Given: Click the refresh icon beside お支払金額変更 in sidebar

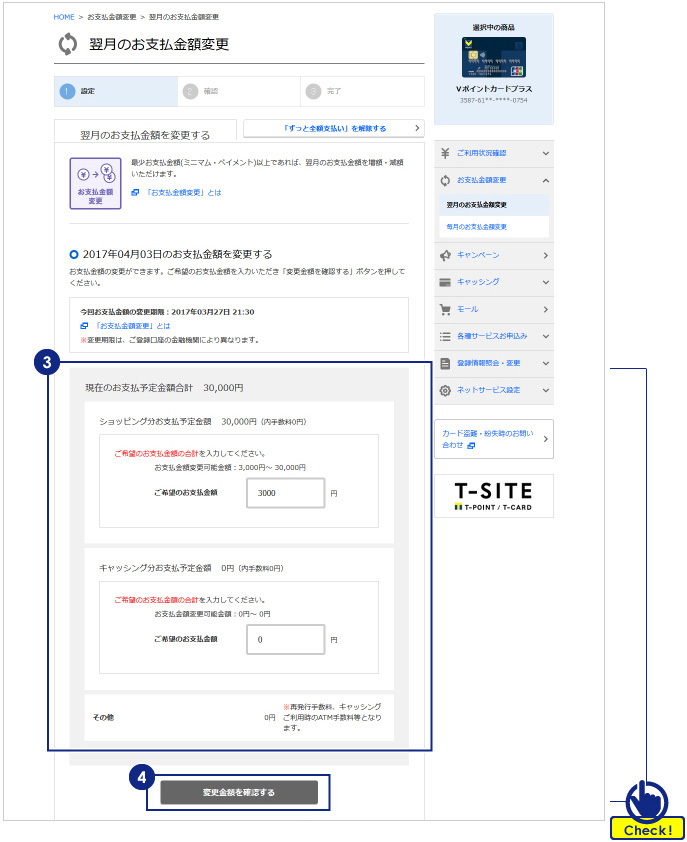Looking at the screenshot, I should click(445, 180).
